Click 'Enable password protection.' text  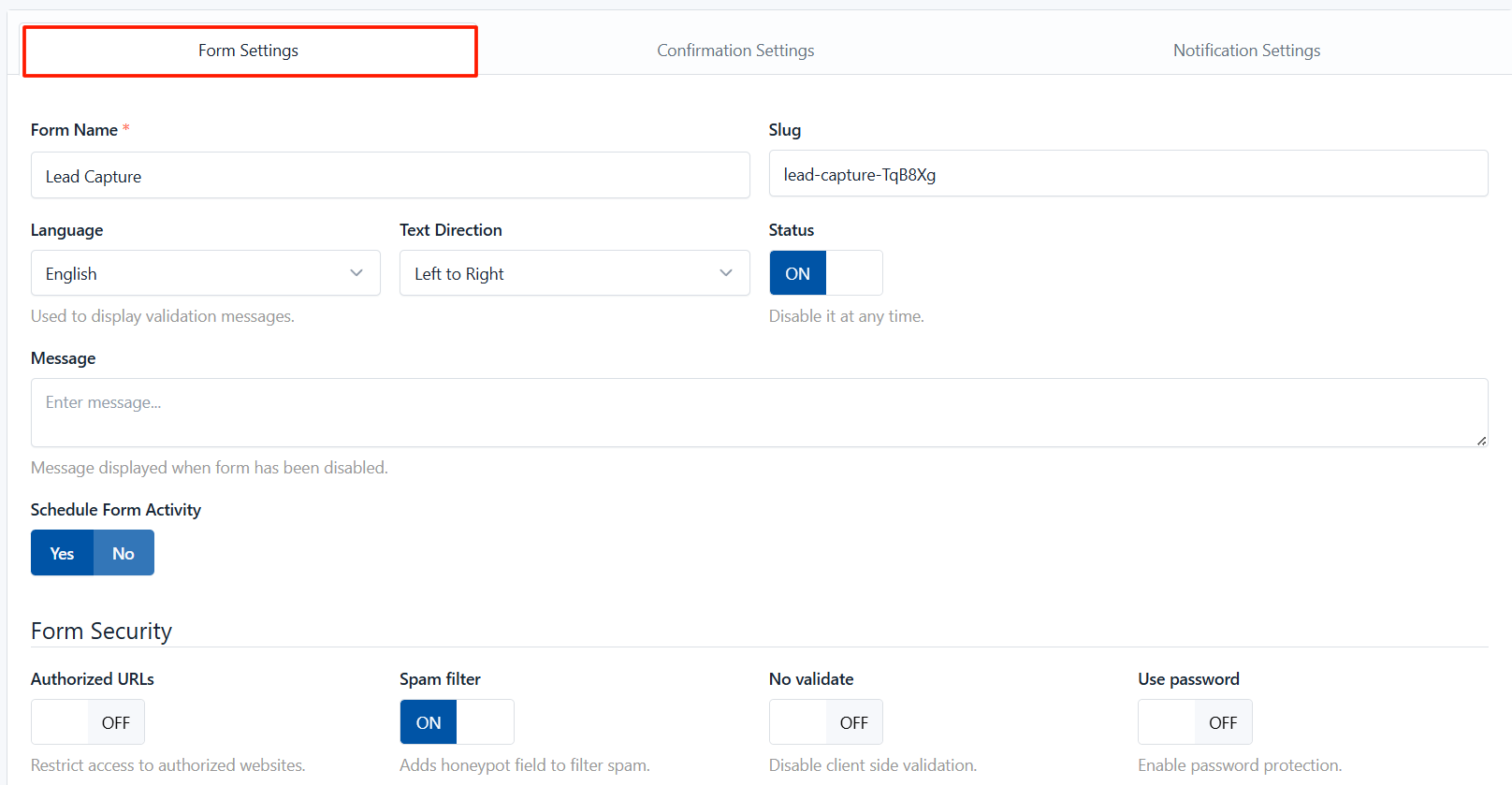[1240, 765]
